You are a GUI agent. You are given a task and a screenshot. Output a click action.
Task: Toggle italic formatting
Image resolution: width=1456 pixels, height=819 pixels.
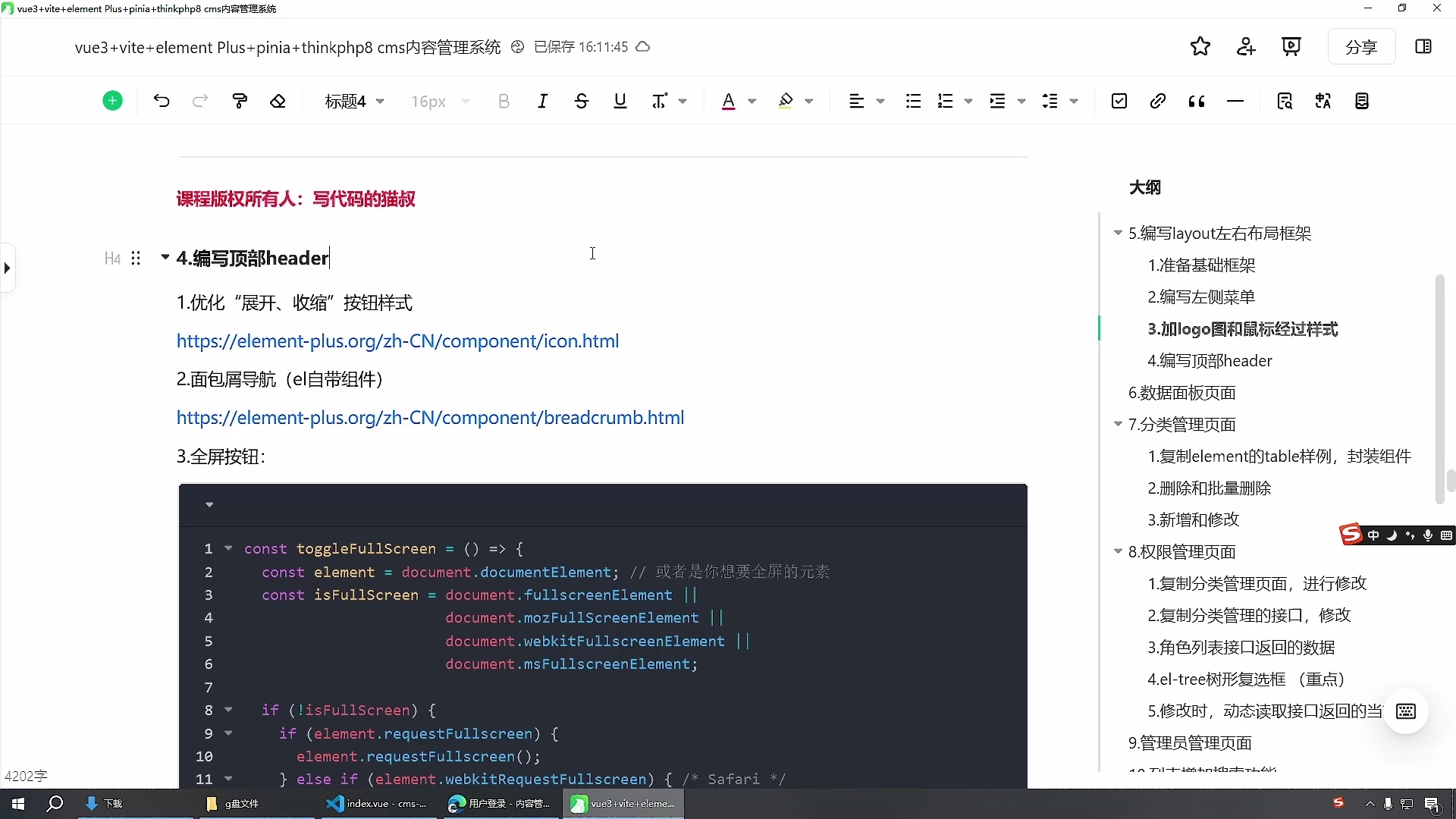[542, 101]
